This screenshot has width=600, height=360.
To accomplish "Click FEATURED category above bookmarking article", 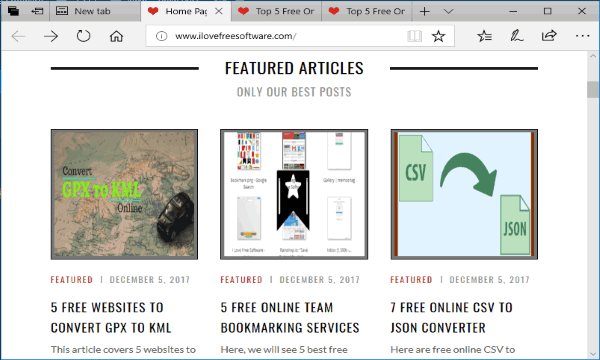I will [241, 280].
